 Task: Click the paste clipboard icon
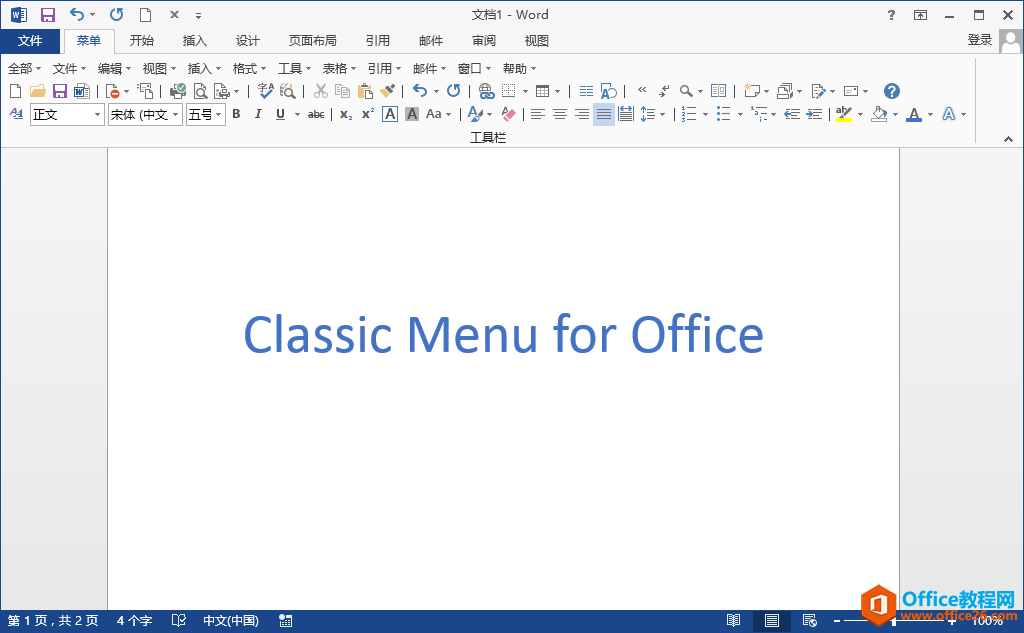coord(365,91)
